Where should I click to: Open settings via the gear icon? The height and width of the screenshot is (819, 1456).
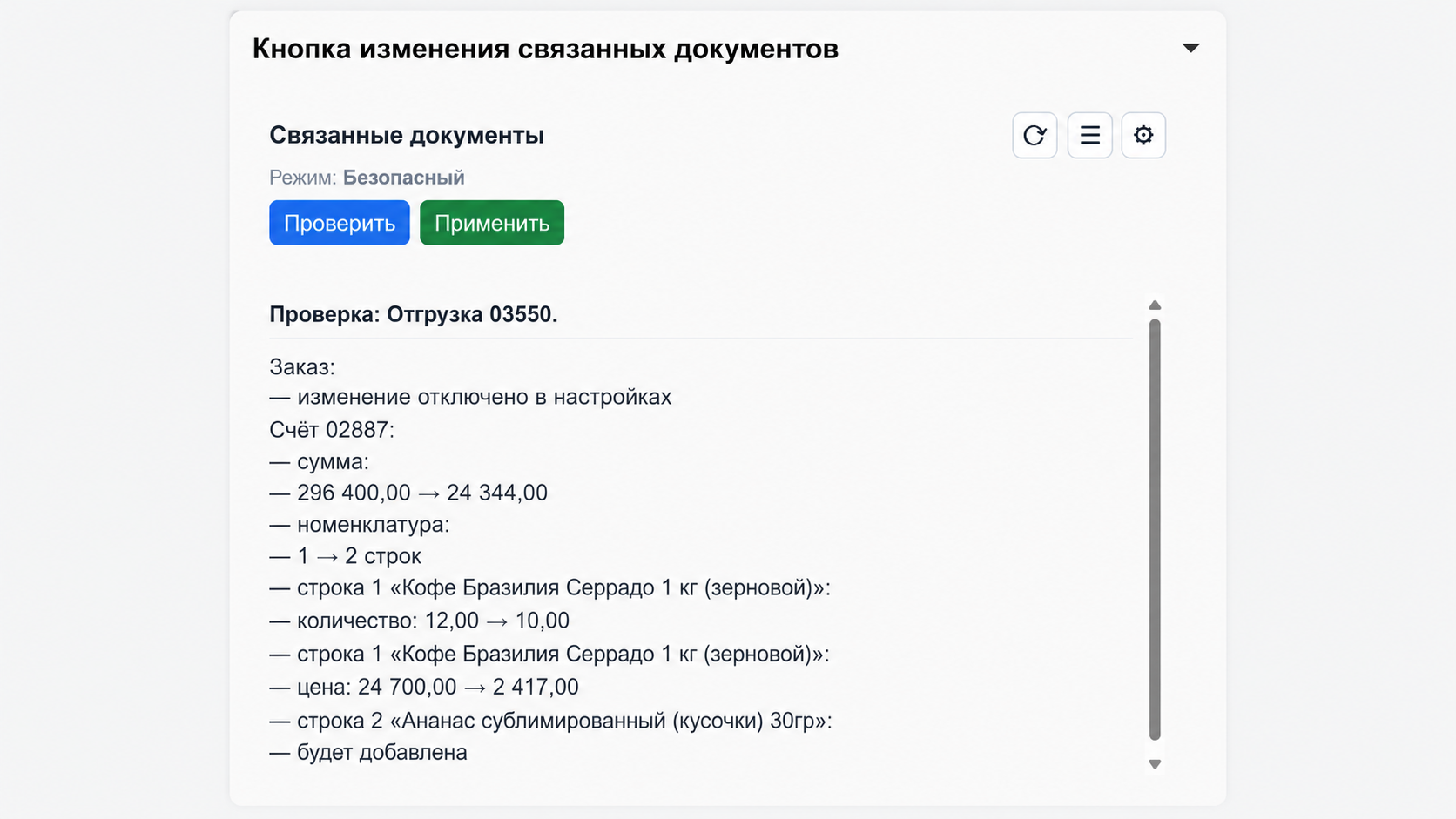click(1143, 135)
